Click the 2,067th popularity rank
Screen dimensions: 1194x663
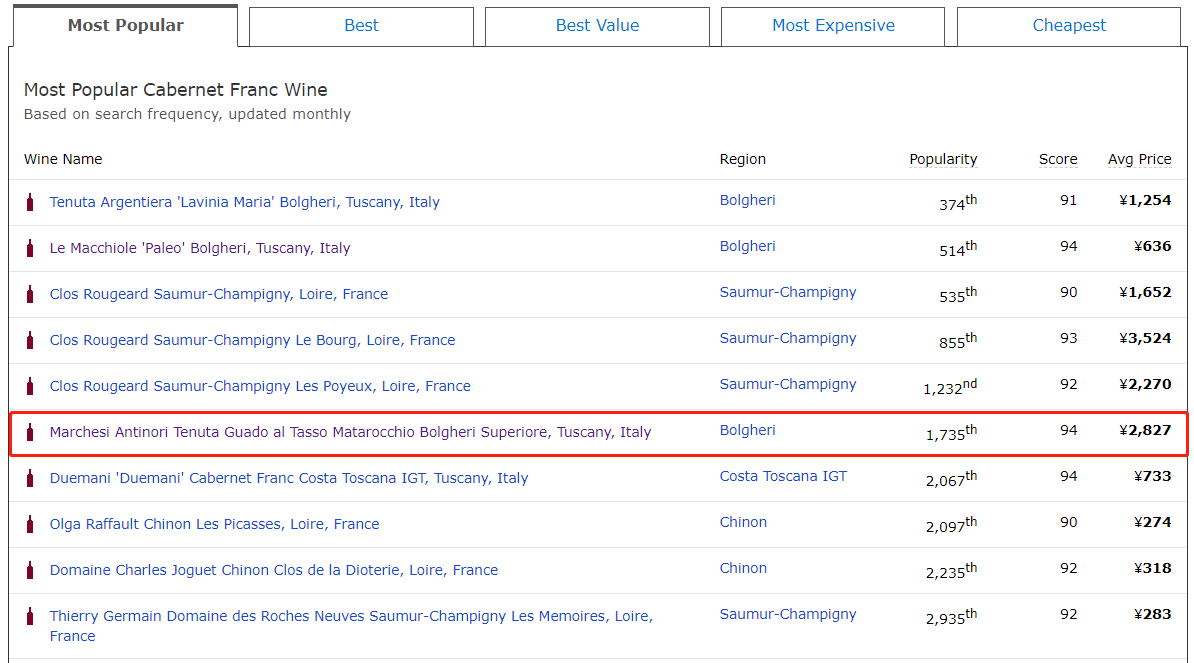[951, 479]
